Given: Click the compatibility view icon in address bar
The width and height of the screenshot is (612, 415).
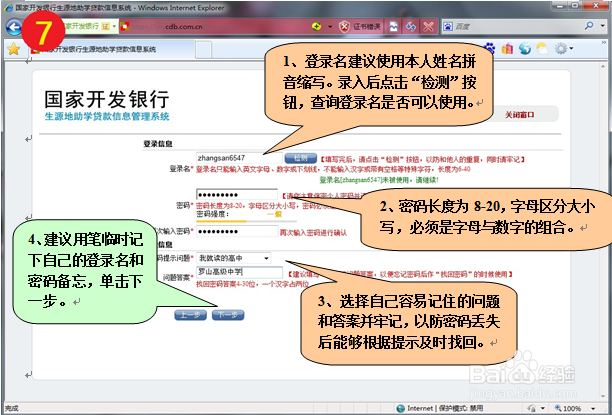Looking at the screenshot, I should [x=393, y=27].
